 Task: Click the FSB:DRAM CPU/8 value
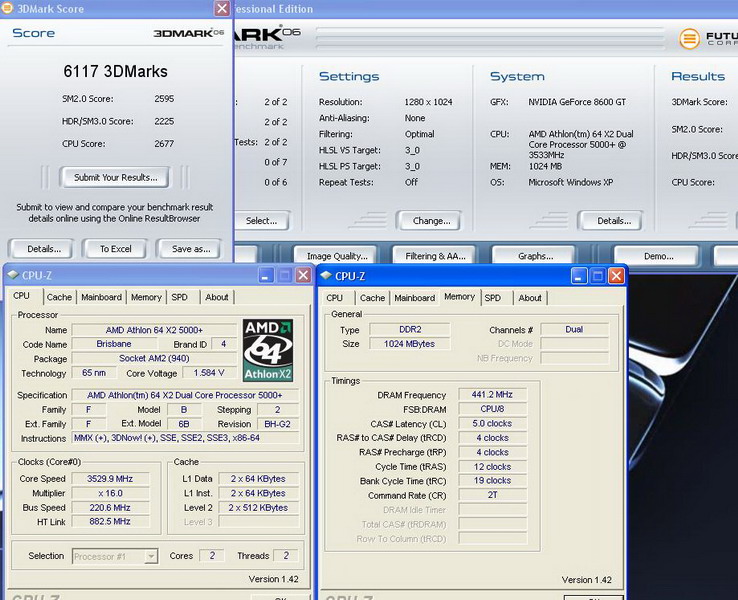(x=492, y=409)
